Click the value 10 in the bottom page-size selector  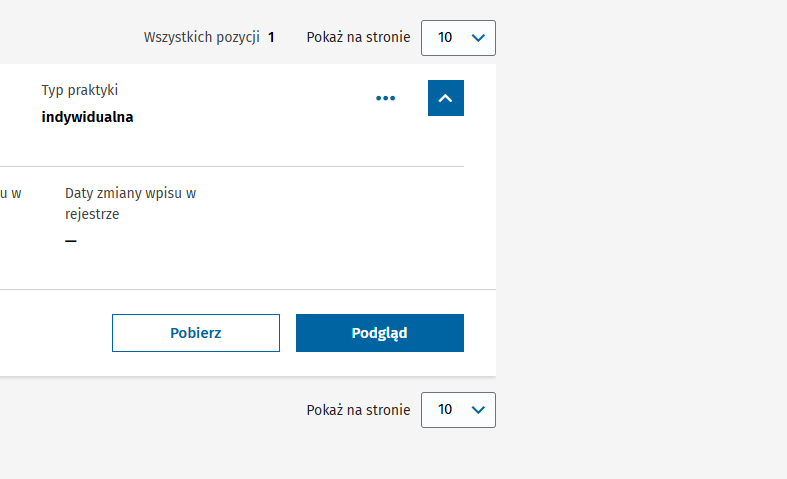445,410
